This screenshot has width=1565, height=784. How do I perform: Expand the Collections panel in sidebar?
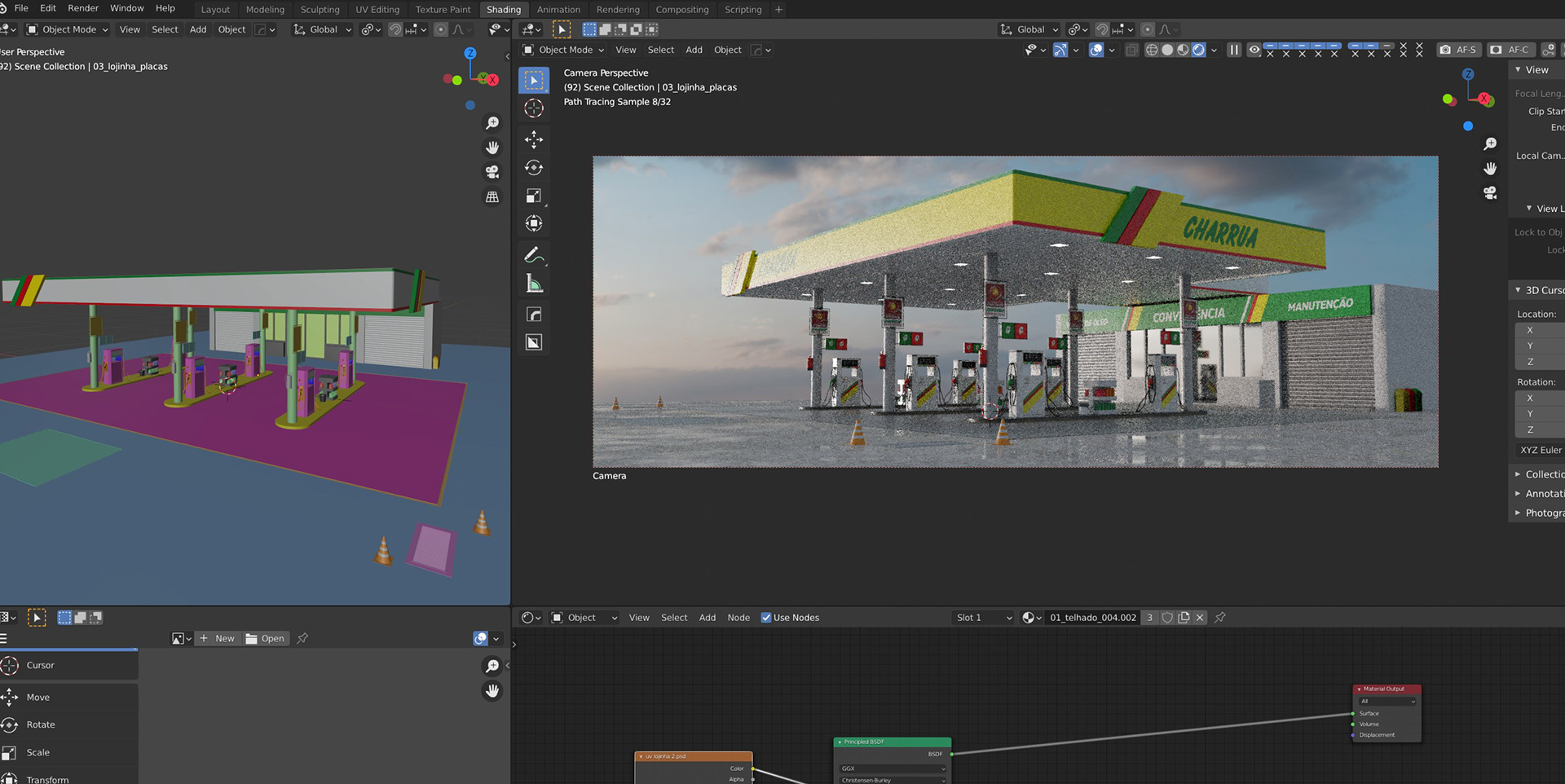pyautogui.click(x=1518, y=474)
